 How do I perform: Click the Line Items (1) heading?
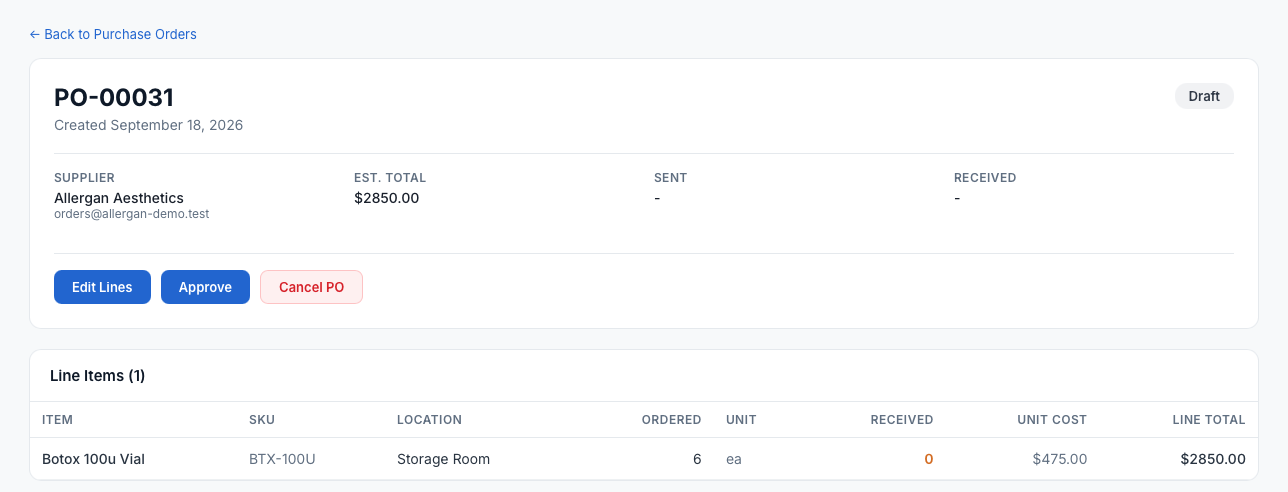tap(98, 376)
